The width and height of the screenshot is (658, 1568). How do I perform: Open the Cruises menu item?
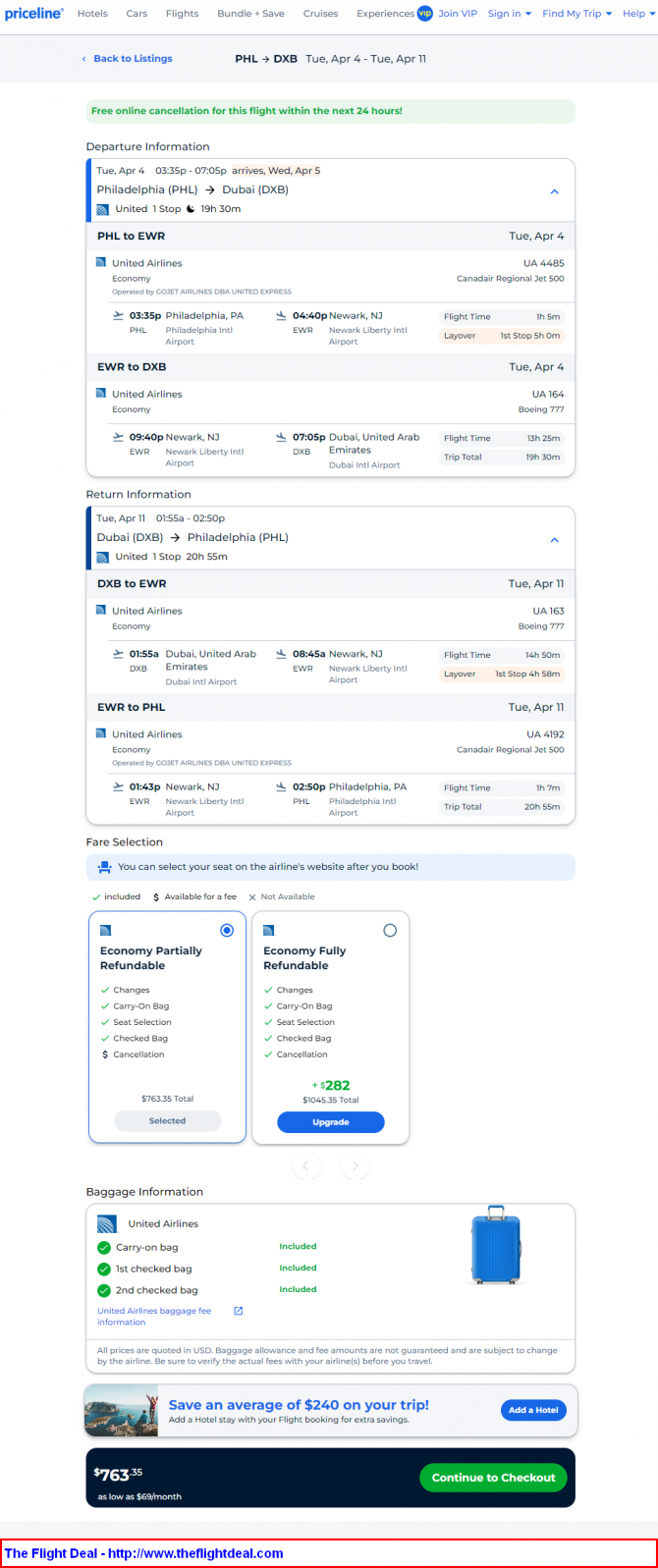tap(320, 14)
